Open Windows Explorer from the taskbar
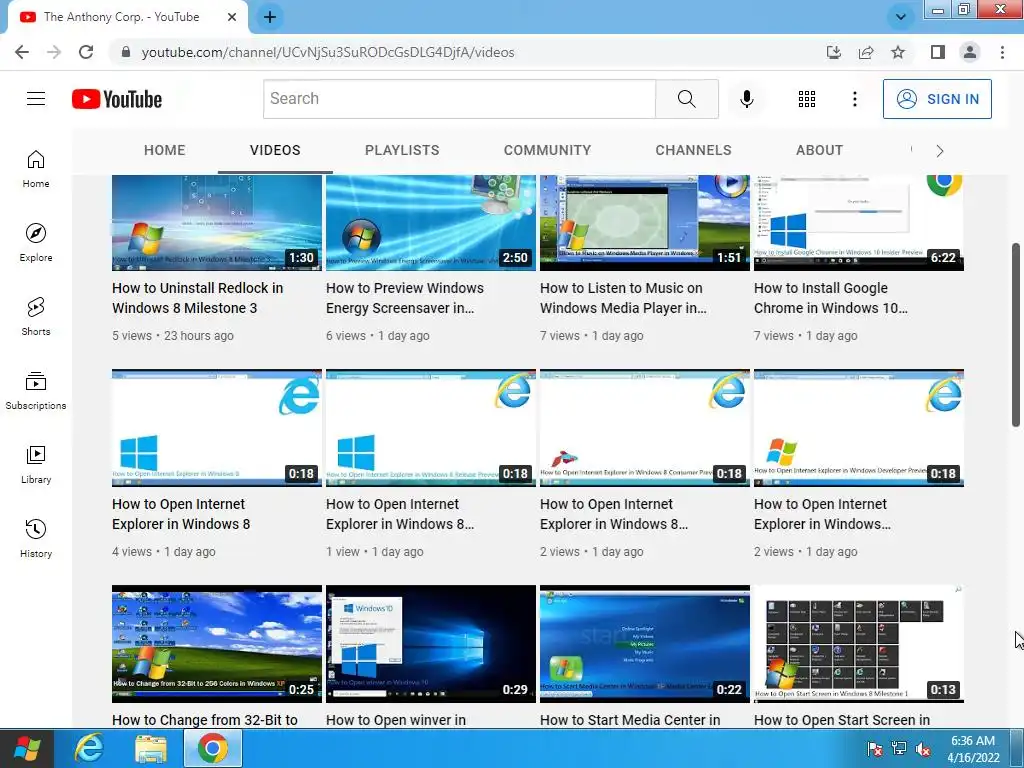The image size is (1024, 768). [151, 748]
